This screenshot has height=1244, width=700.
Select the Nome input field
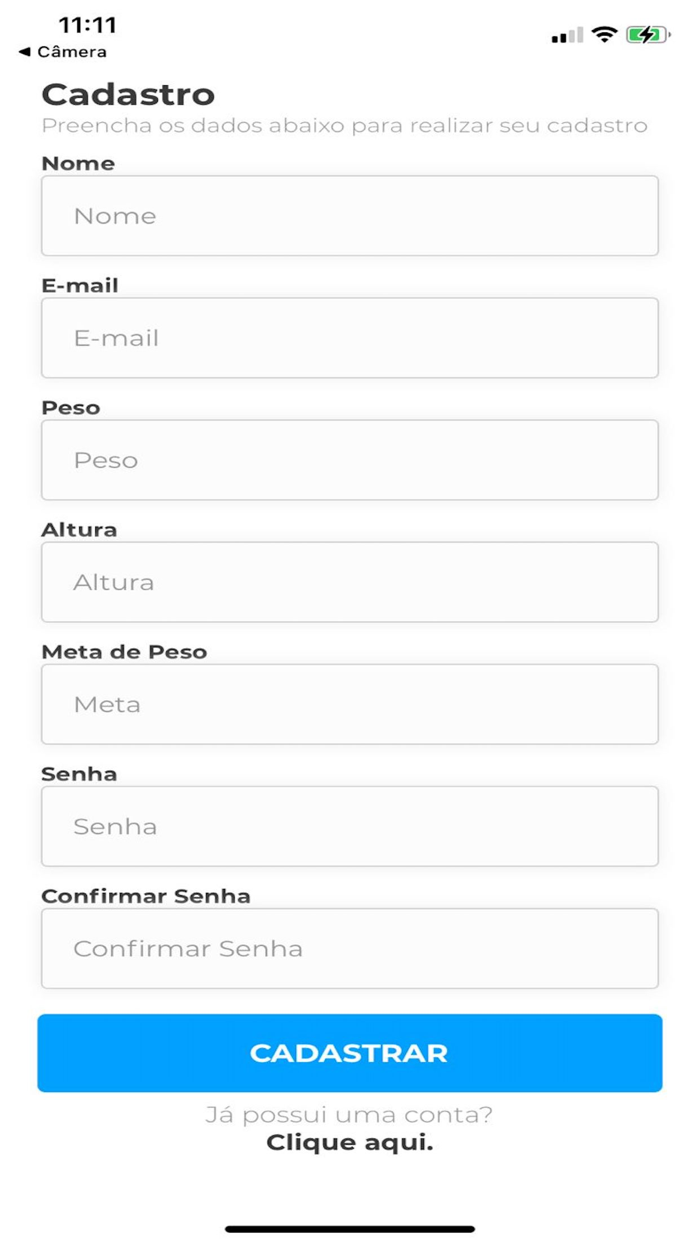point(349,215)
